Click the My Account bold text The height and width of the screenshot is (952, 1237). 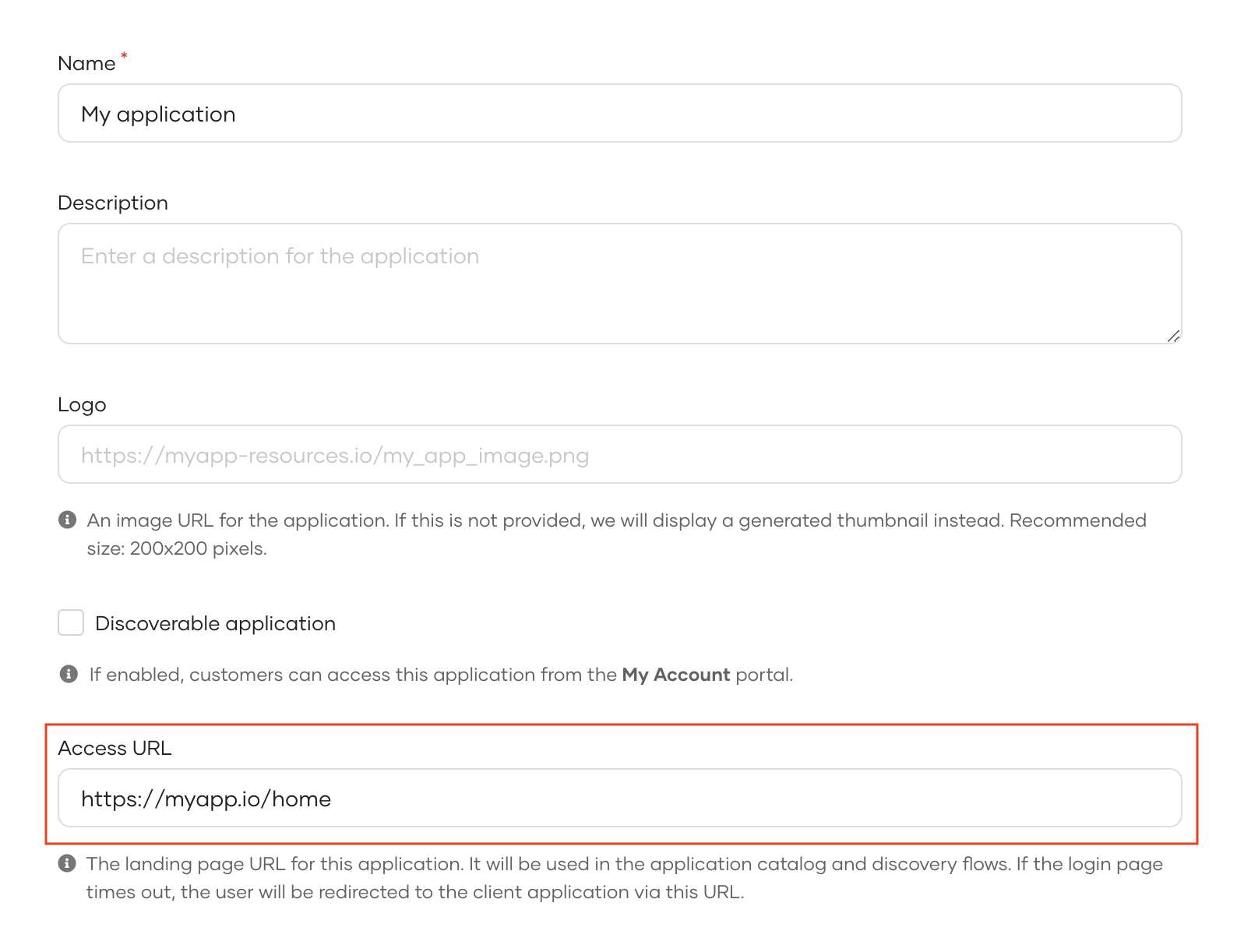[x=675, y=674]
